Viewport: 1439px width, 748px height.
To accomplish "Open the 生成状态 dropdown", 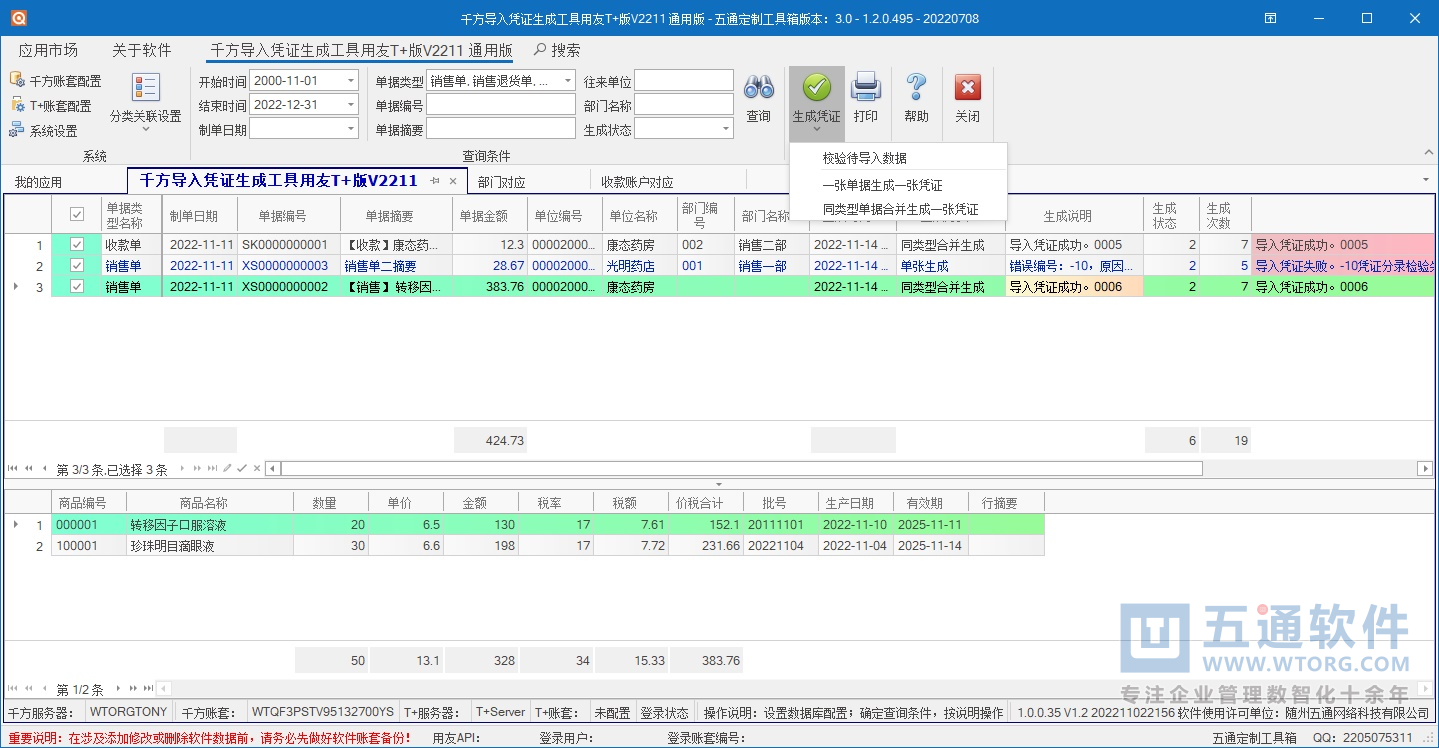I will click(x=726, y=129).
